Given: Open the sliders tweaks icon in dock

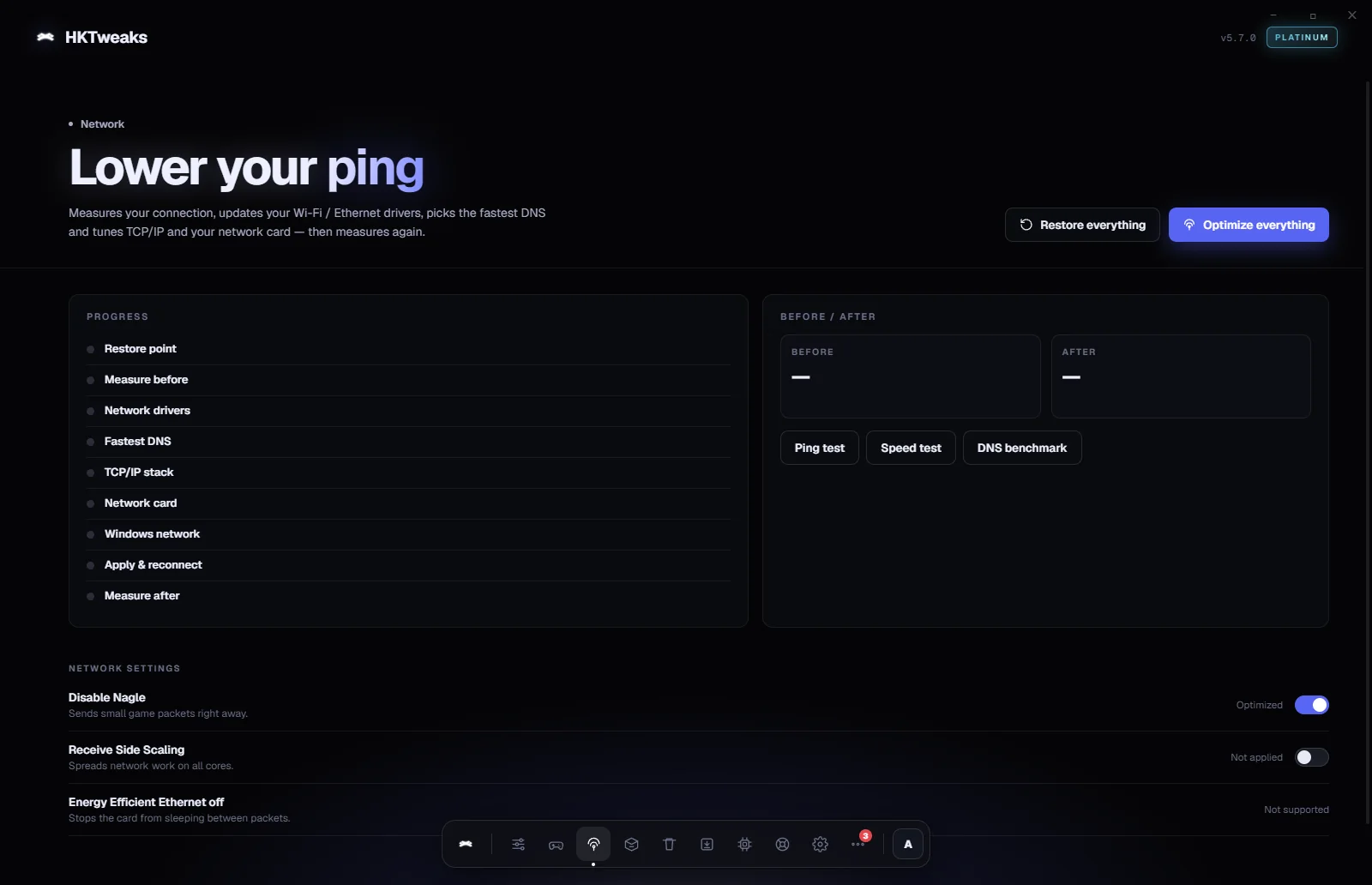Looking at the screenshot, I should point(518,844).
